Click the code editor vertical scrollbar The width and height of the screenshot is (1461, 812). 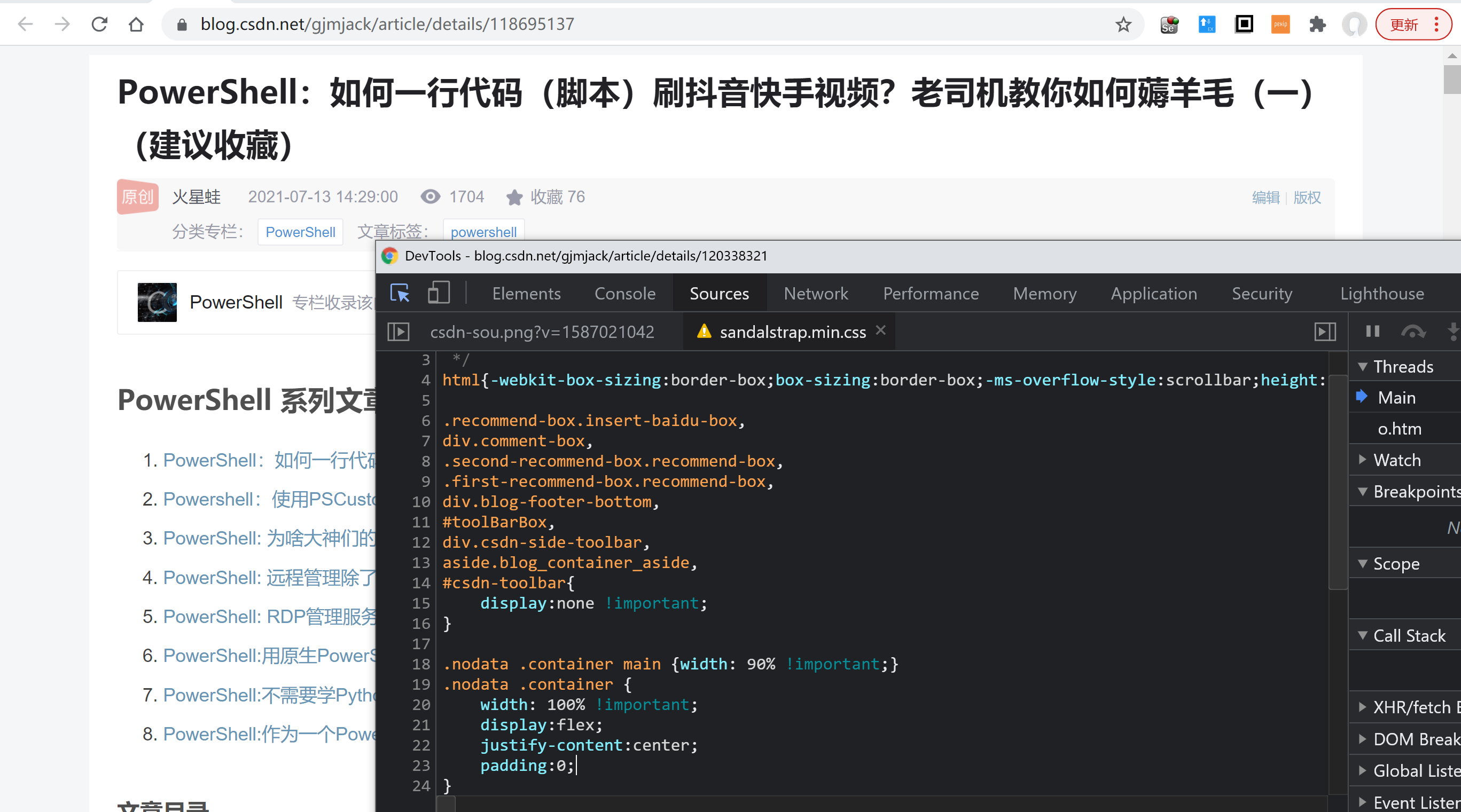[1338, 482]
